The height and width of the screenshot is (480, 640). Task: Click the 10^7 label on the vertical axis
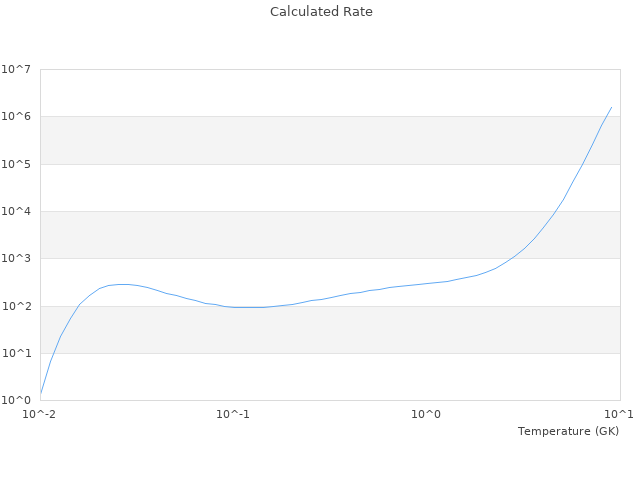pyautogui.click(x=15, y=70)
